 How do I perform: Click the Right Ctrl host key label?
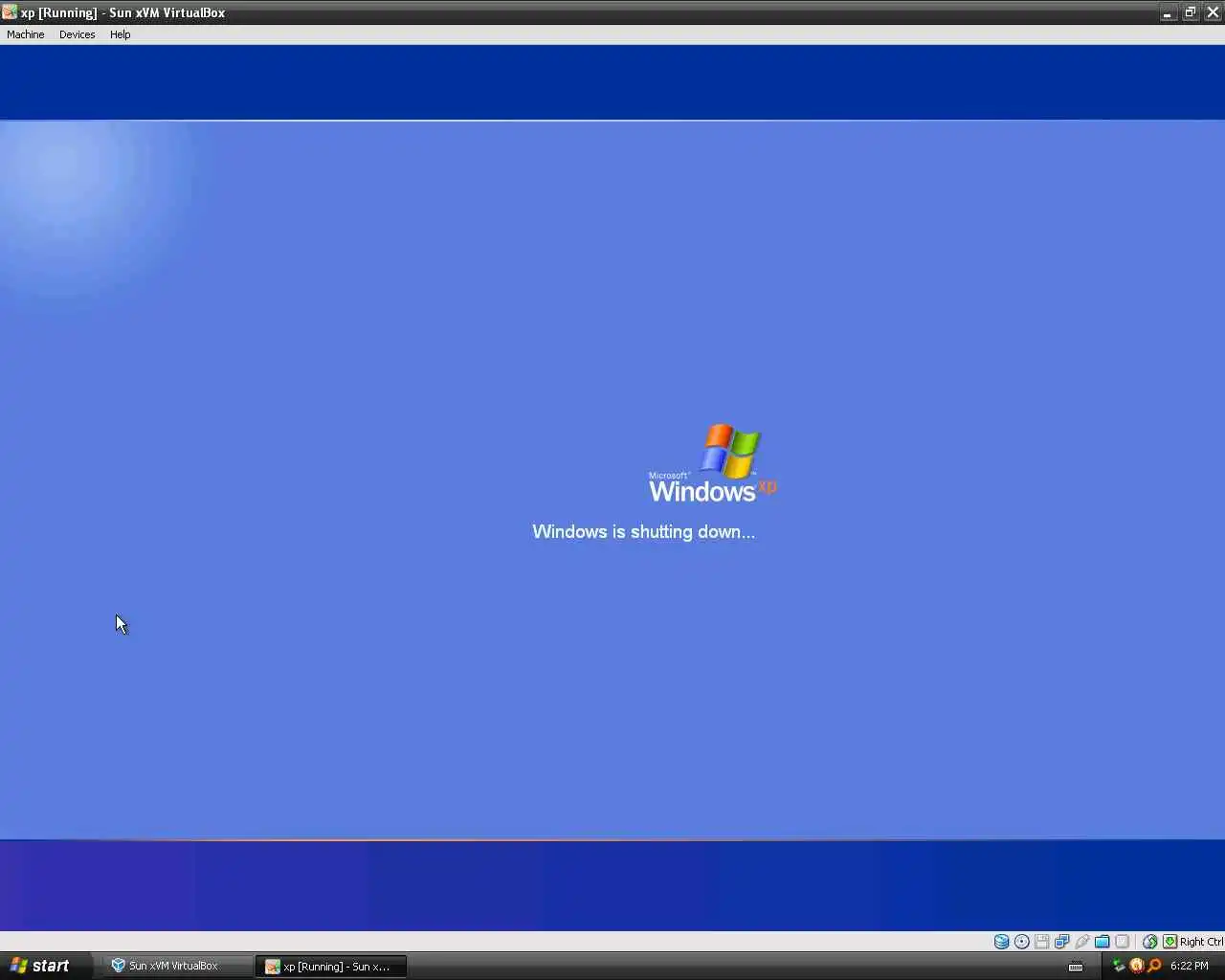[x=1201, y=942]
